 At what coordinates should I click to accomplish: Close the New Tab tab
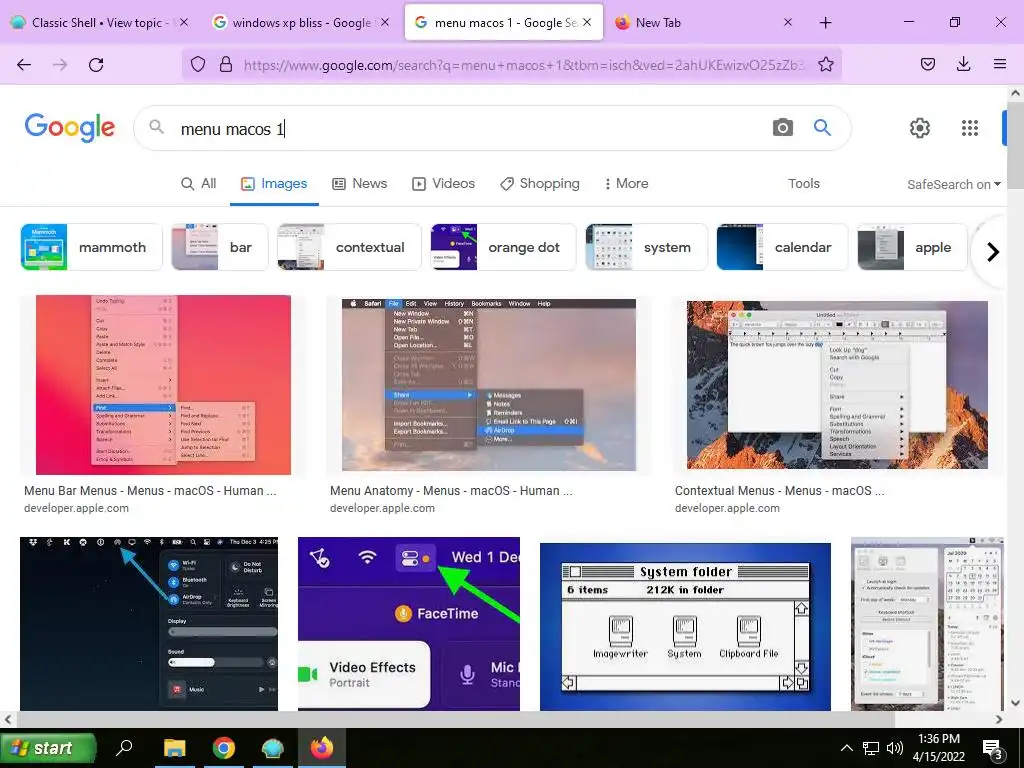(x=788, y=22)
